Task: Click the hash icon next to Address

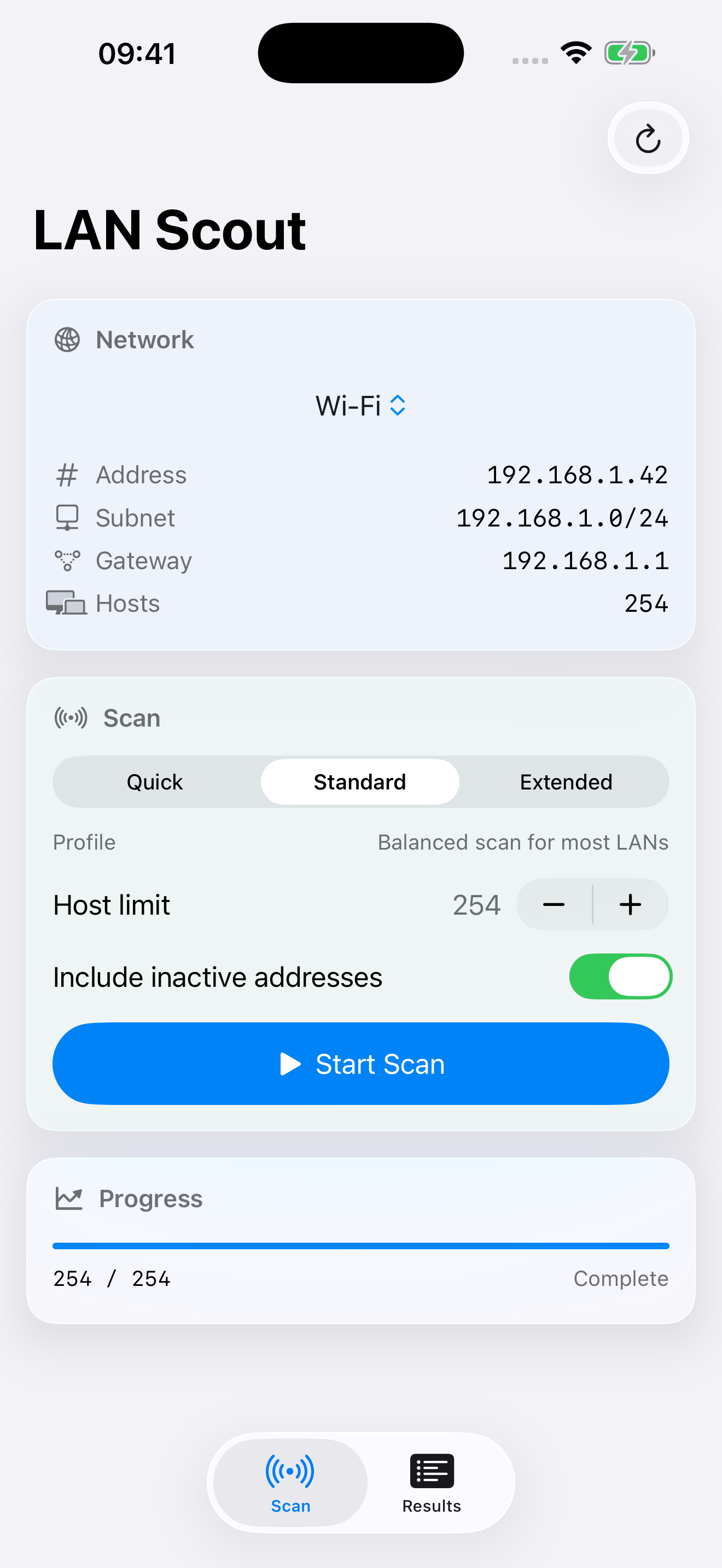Action: (x=67, y=475)
